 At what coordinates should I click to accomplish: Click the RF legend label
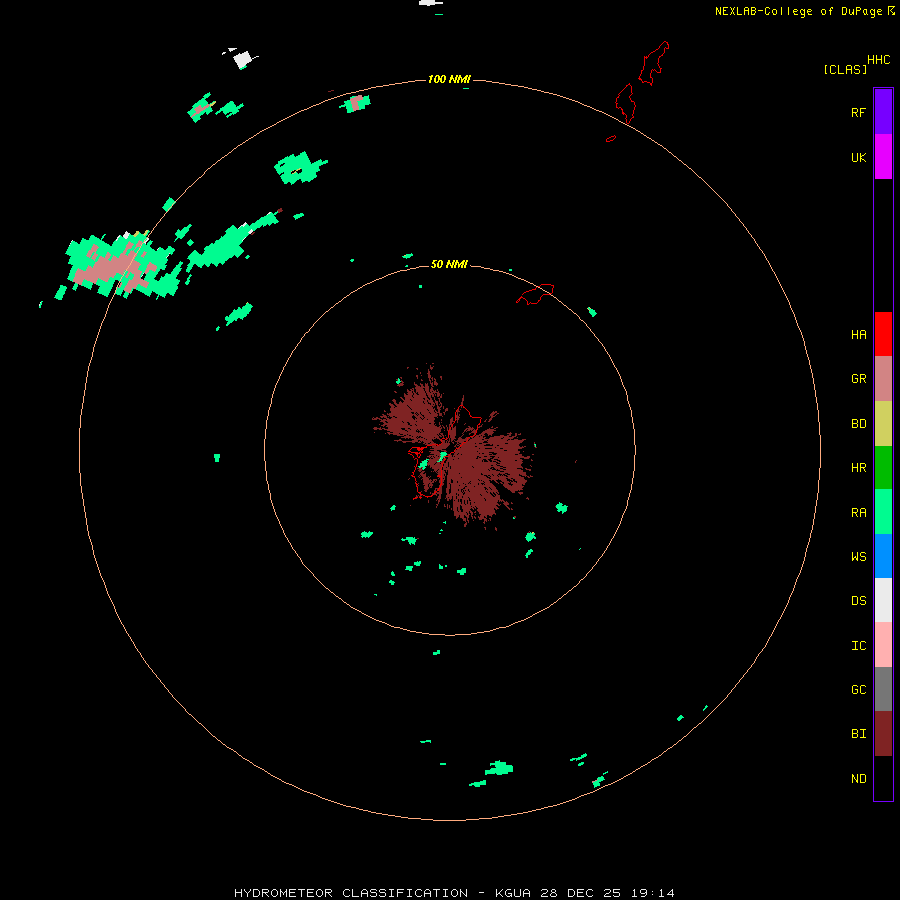858,112
